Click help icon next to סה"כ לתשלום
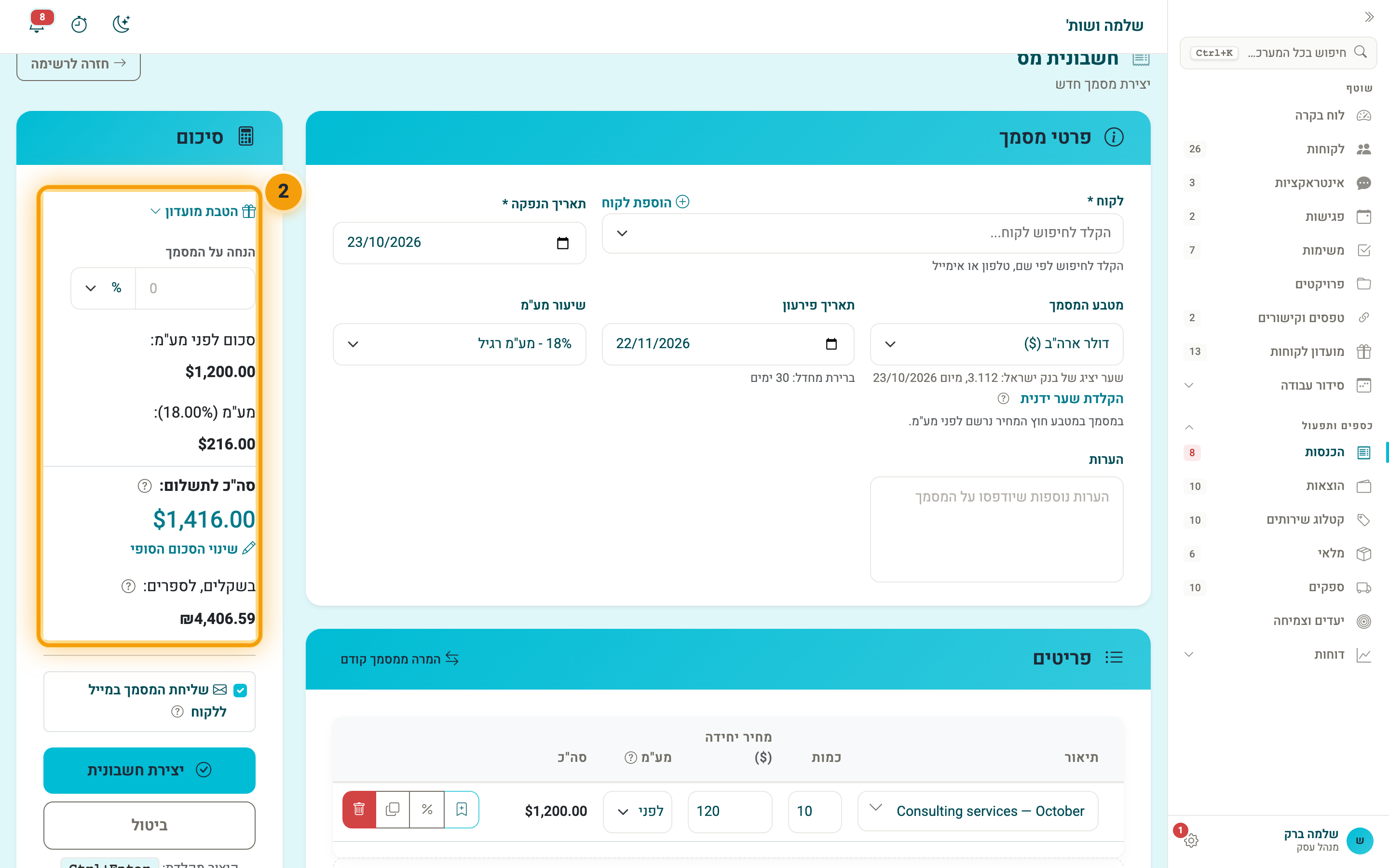Image resolution: width=1389 pixels, height=868 pixels. click(145, 486)
